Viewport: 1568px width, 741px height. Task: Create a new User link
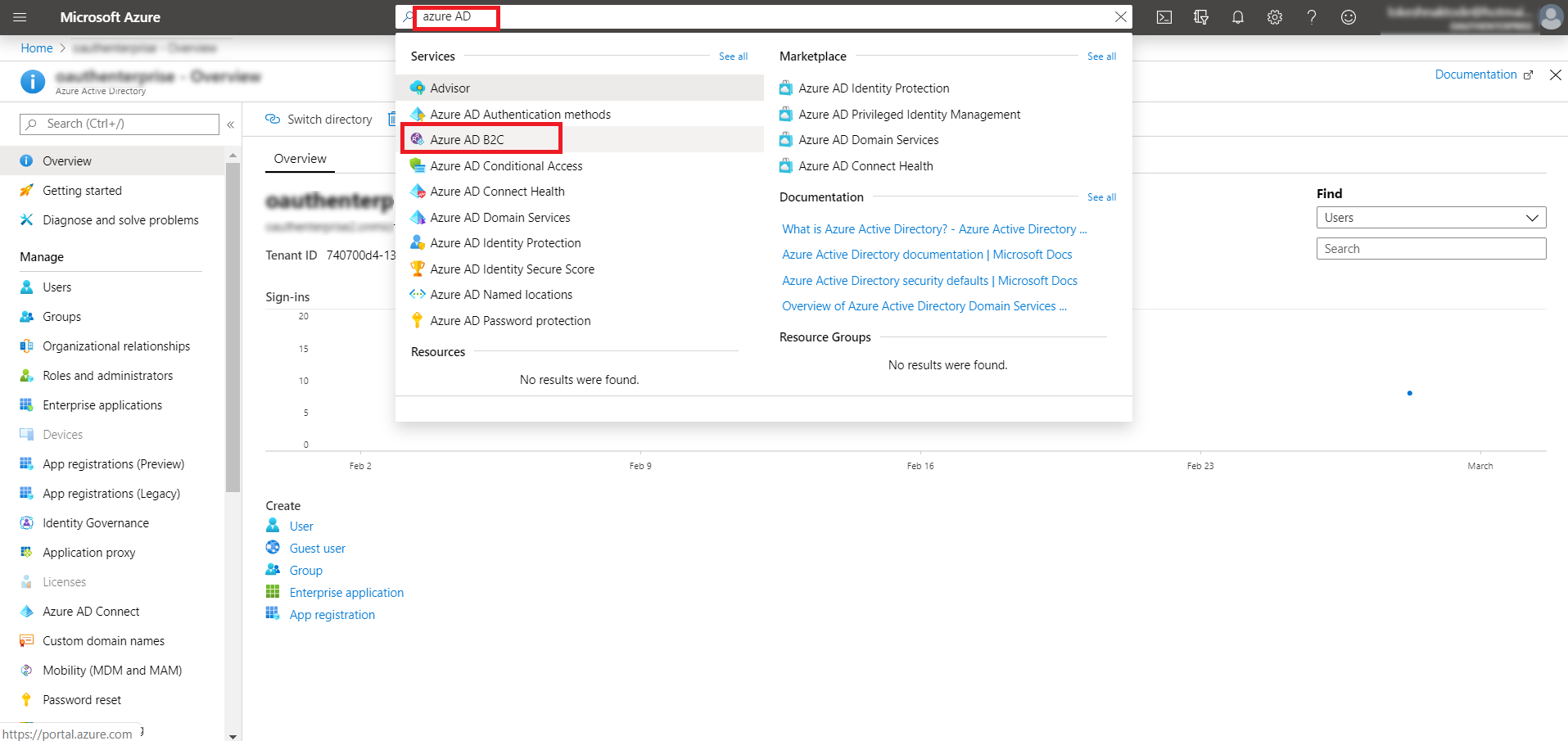pos(301,526)
